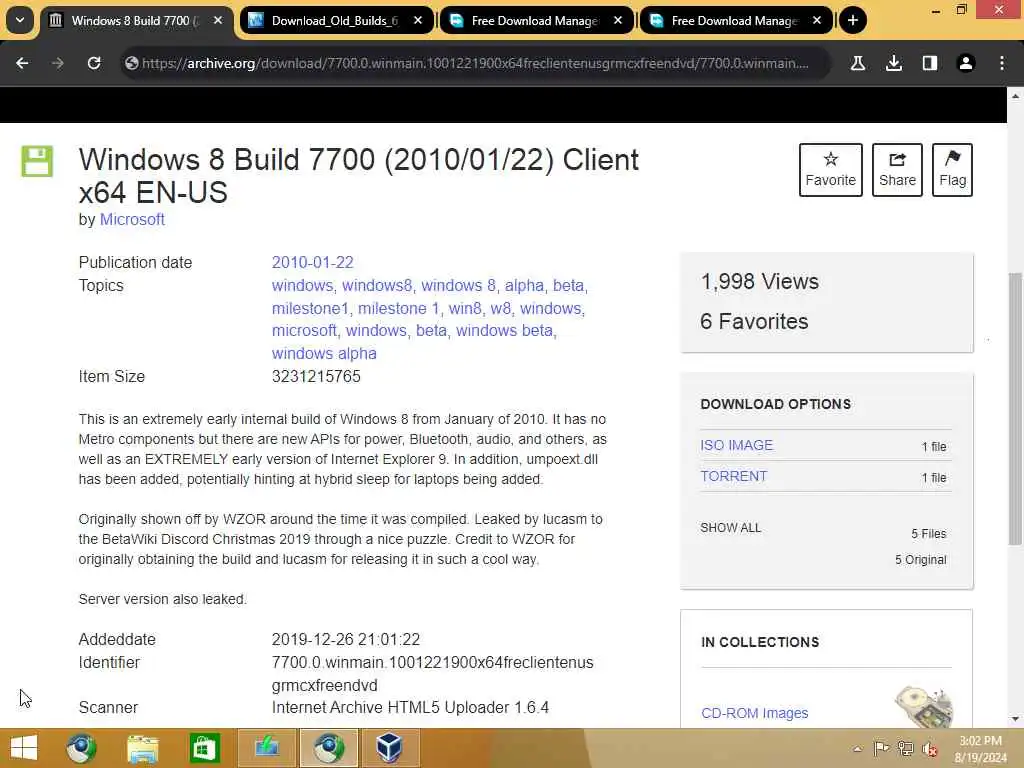Open File Explorer from the taskbar
The width and height of the screenshot is (1024, 768).
click(x=142, y=748)
